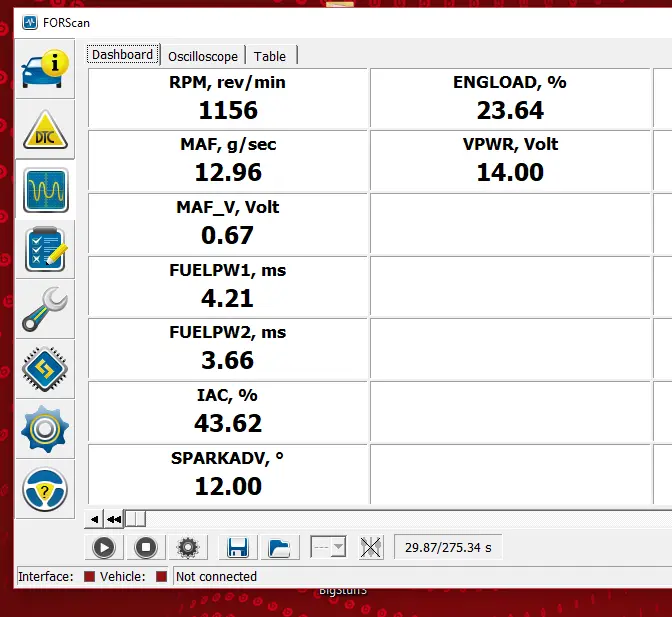Open the wrench service procedures section
The image size is (672, 617).
[45, 309]
